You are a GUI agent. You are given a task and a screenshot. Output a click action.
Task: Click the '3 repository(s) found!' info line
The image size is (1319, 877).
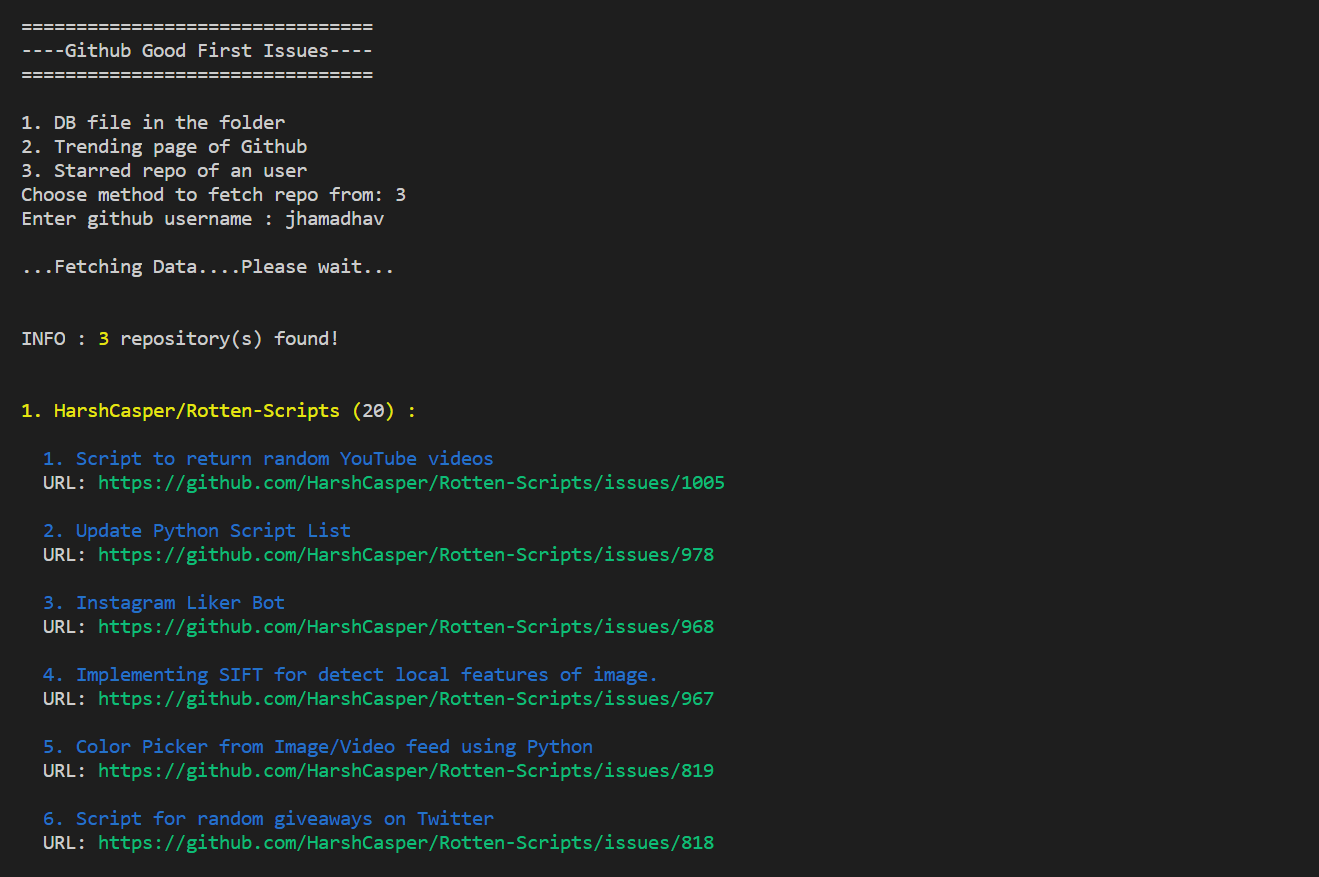pos(180,339)
